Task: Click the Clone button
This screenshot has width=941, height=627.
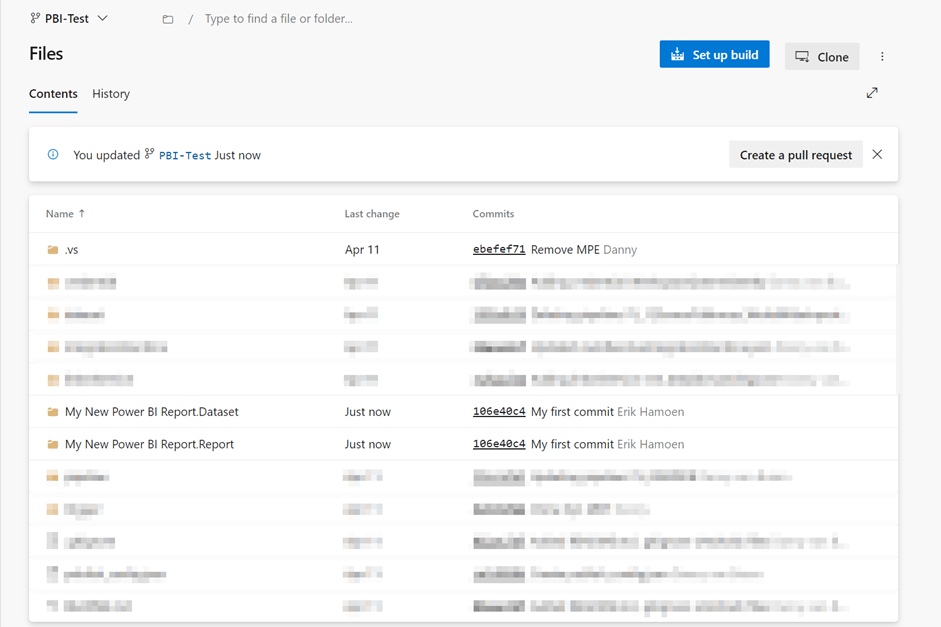Action: 822,57
